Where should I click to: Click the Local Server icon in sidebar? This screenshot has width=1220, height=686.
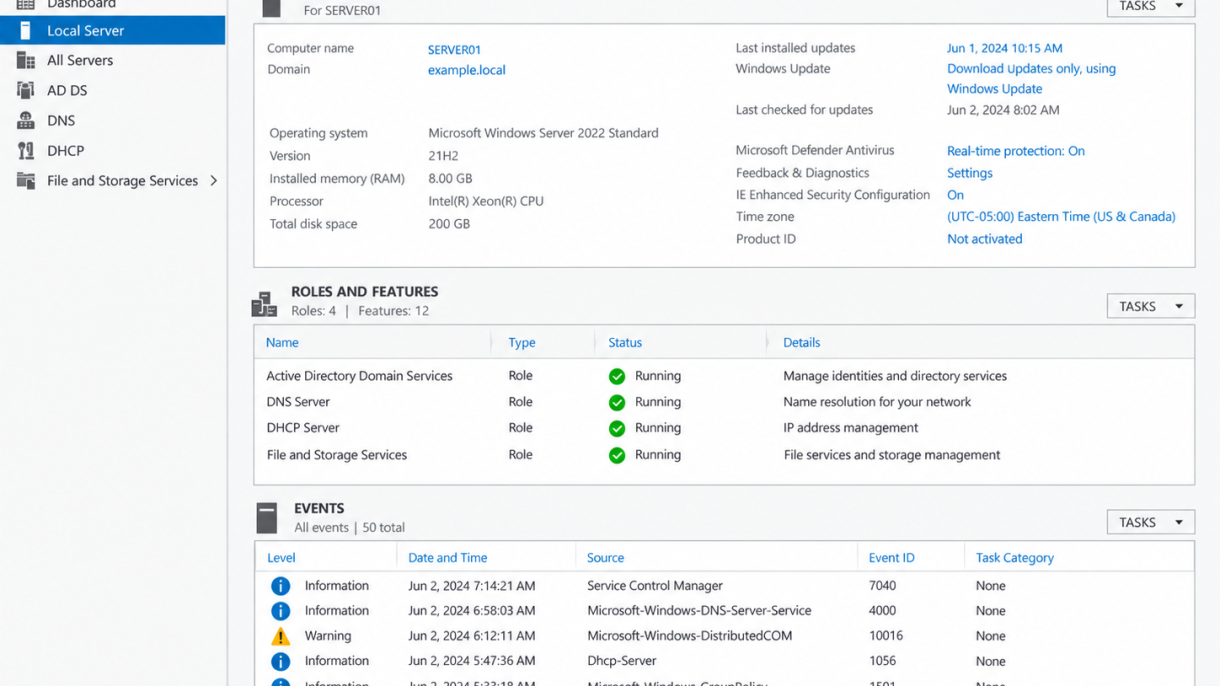click(26, 30)
